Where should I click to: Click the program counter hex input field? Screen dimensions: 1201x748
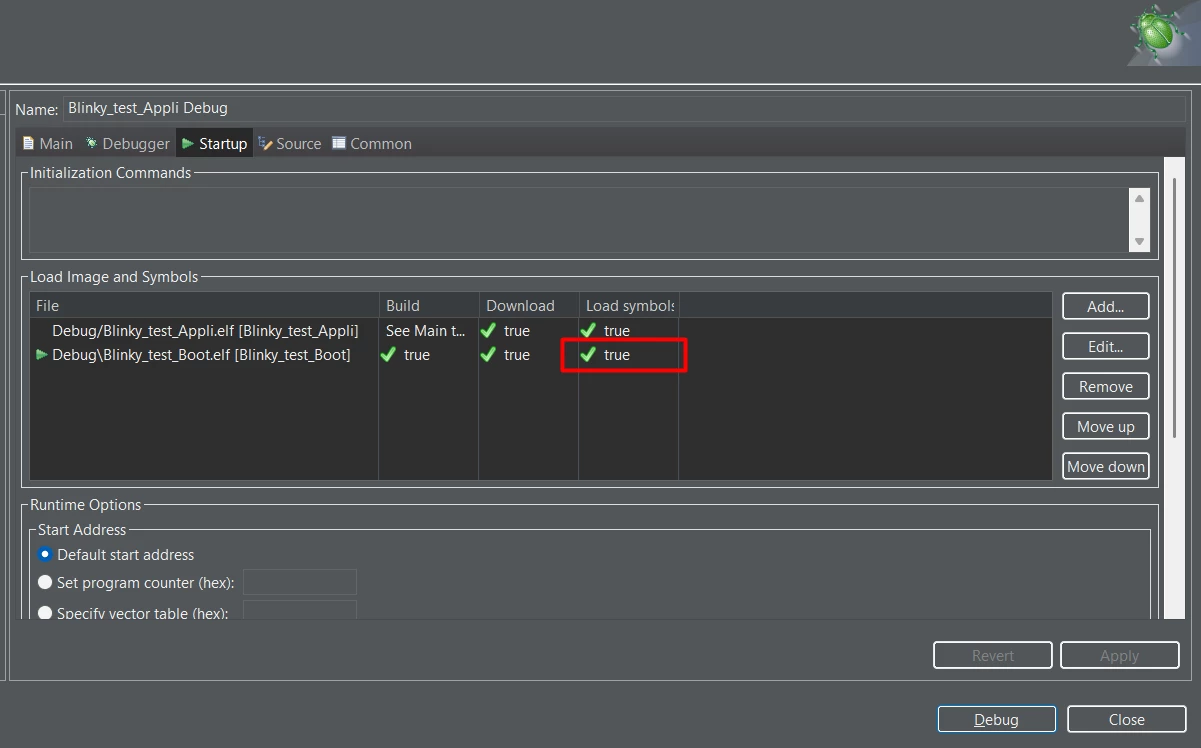300,582
